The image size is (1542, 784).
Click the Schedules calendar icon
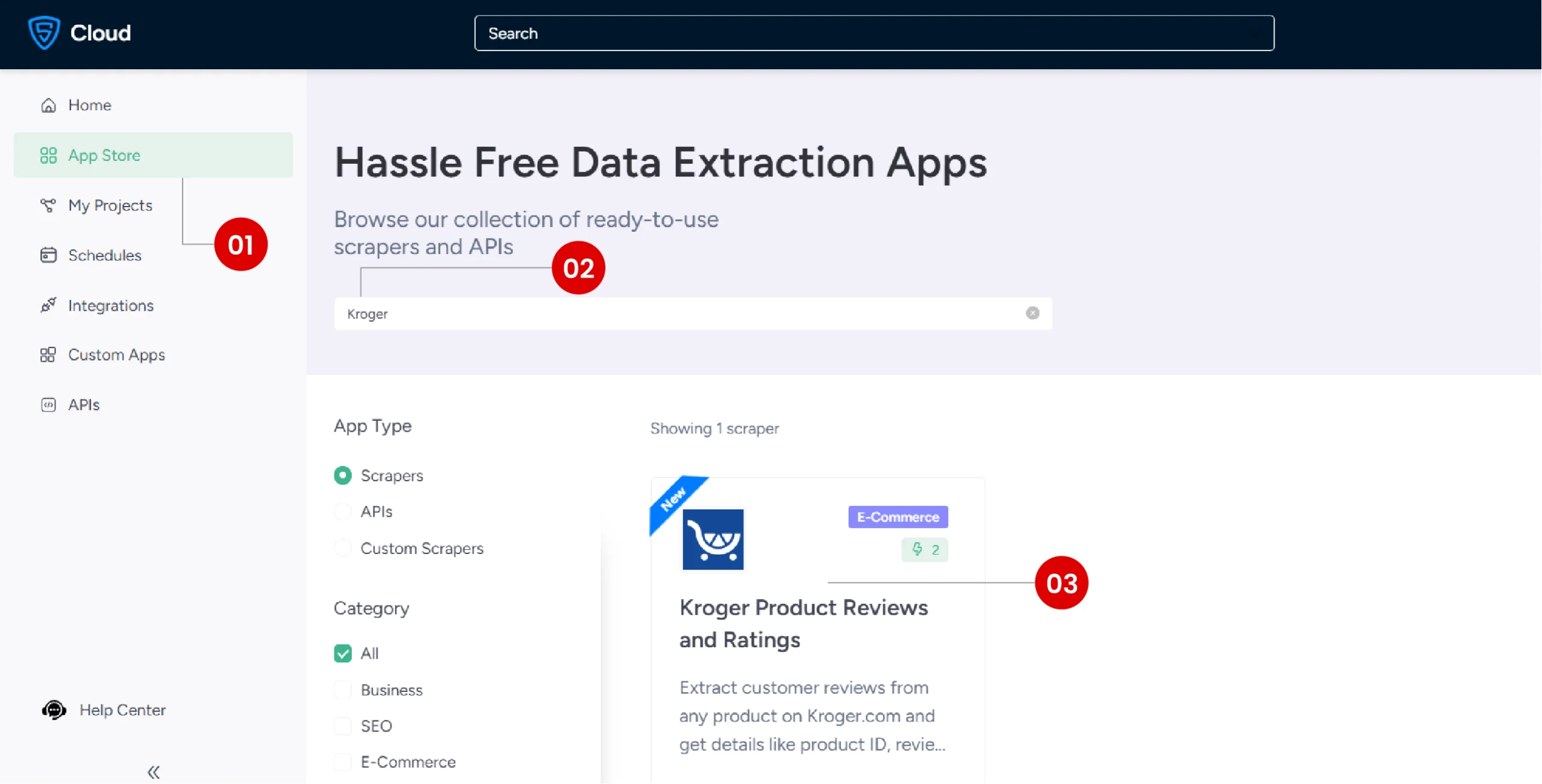(48, 255)
